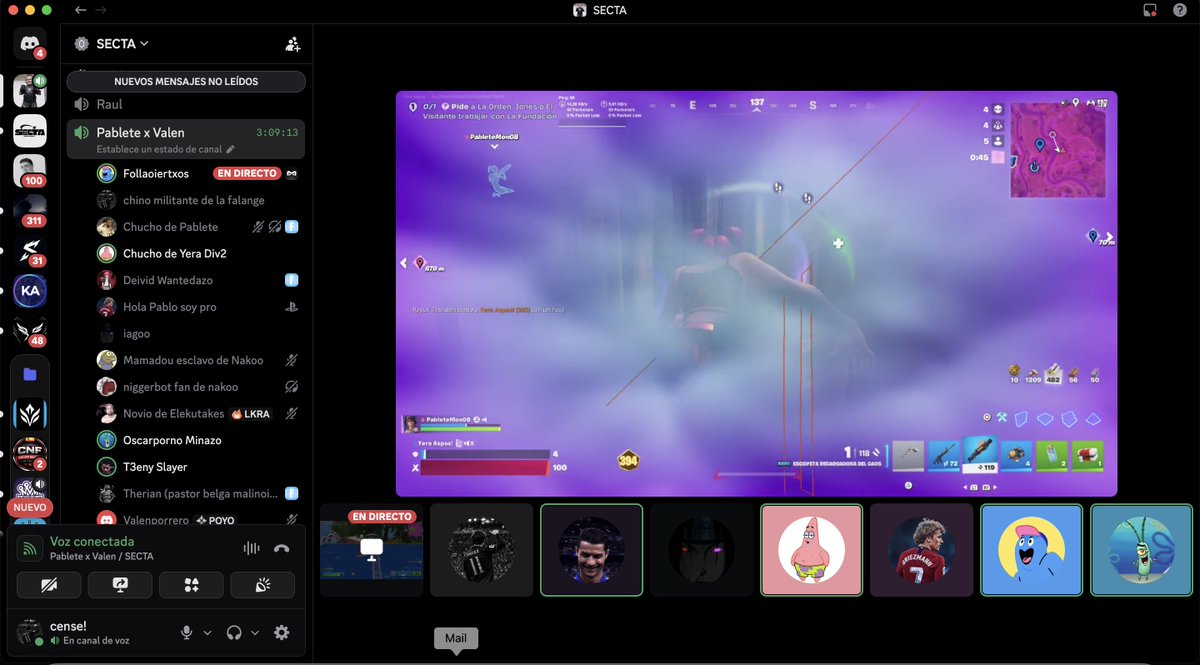Click EN DIRECTO badge beside Follaoiertxos
Image resolution: width=1200 pixels, height=665 pixels.
pyautogui.click(x=246, y=173)
